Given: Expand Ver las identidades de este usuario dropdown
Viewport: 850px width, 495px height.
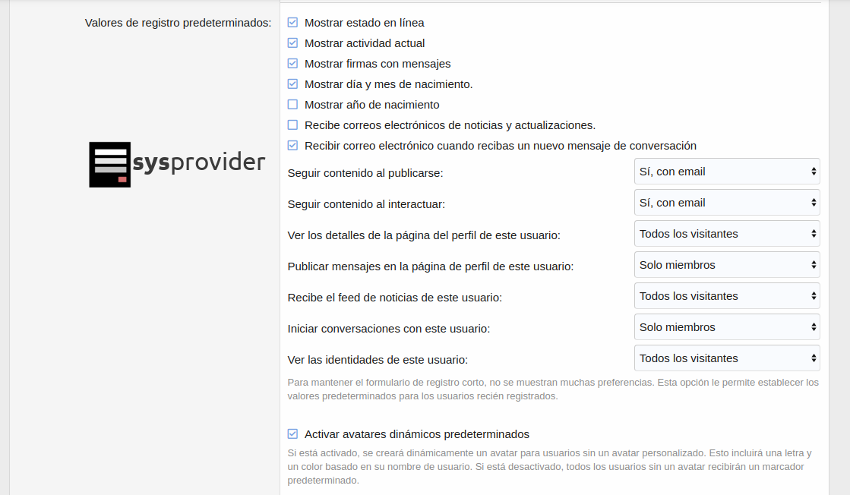Looking at the screenshot, I should pyautogui.click(x=727, y=358).
